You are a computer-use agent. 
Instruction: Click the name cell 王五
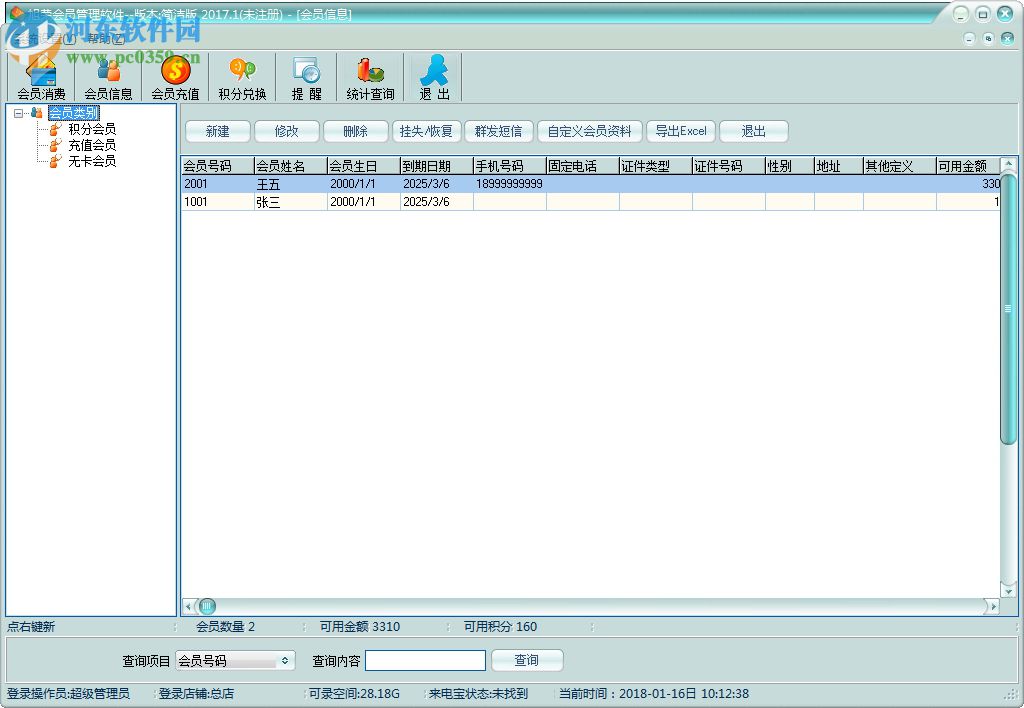[291, 184]
